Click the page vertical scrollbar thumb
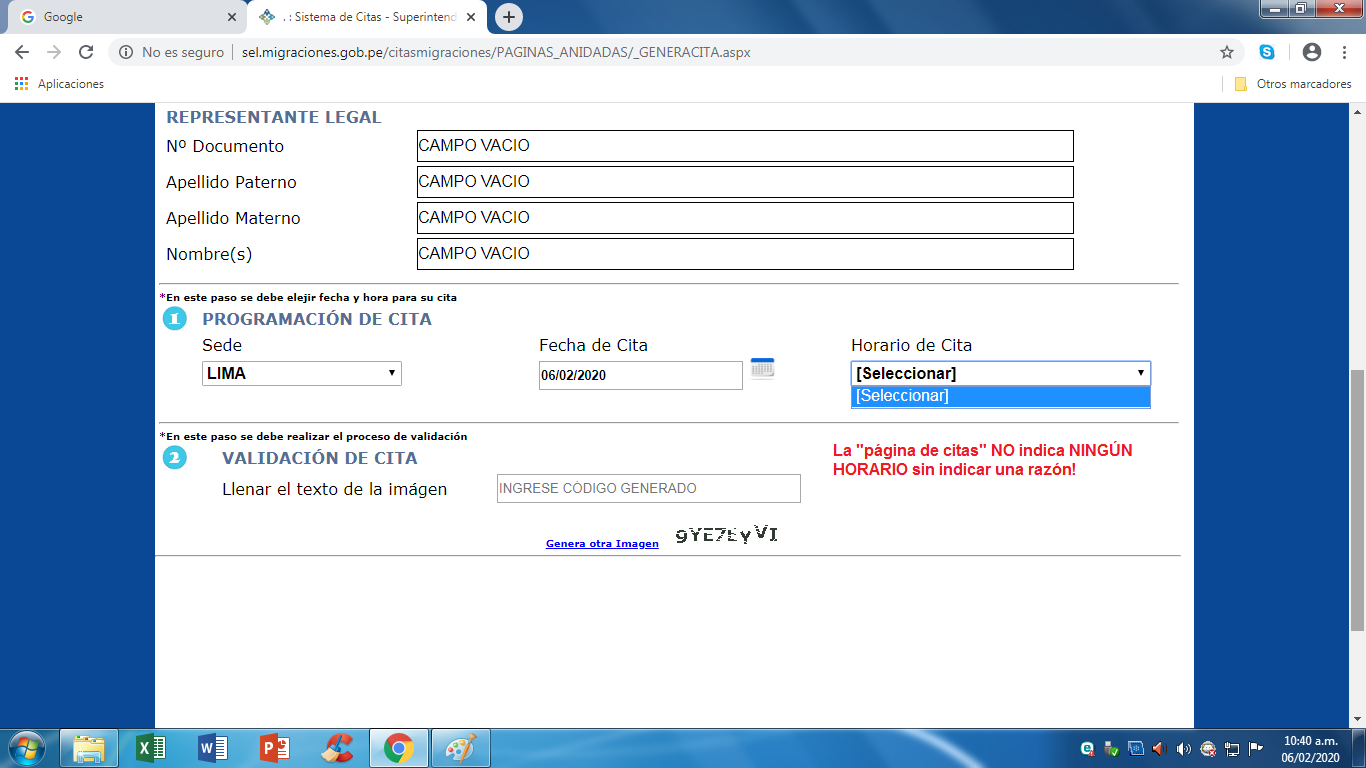 pos(1357,500)
